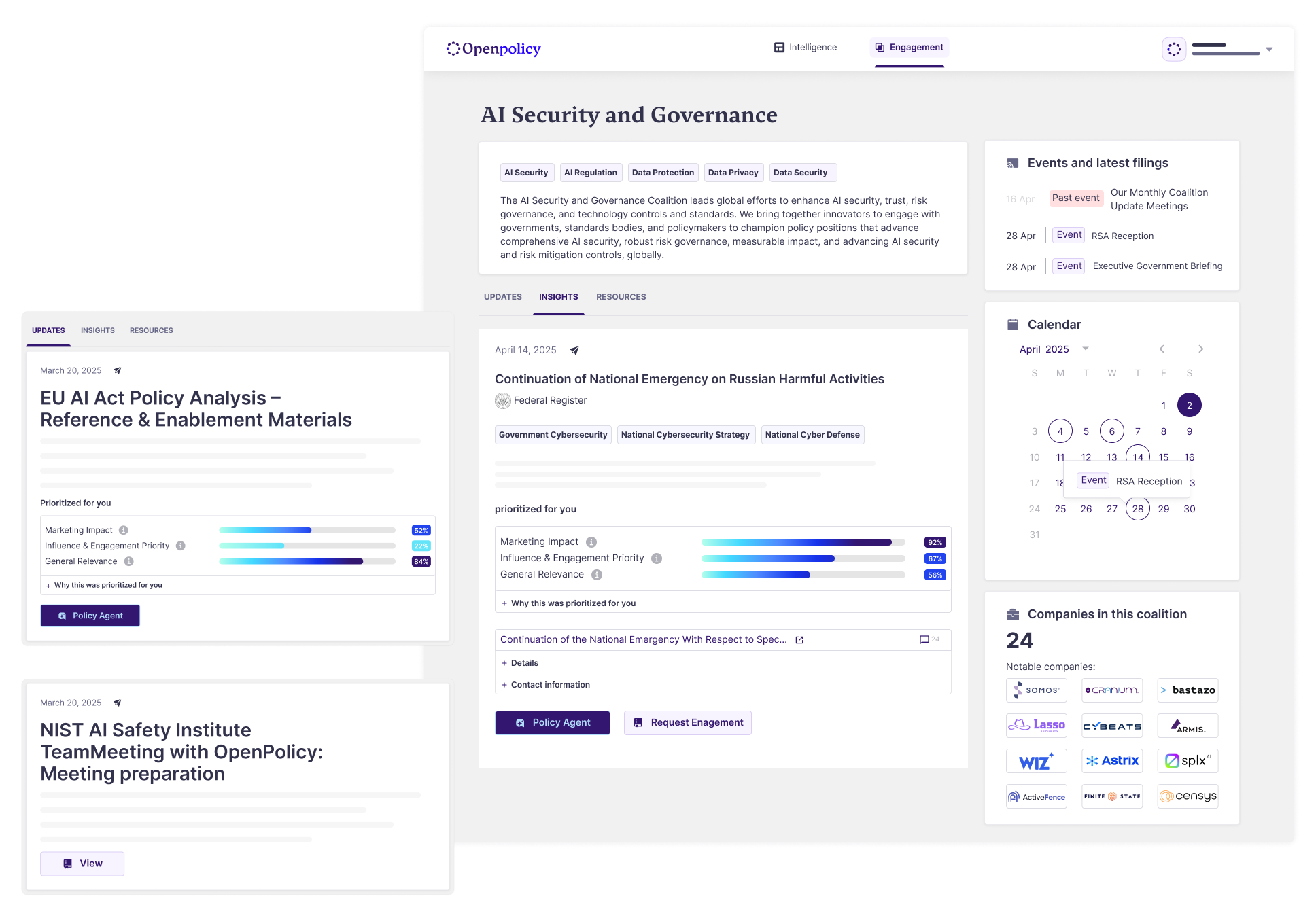This screenshot has height=924, width=1316.
Task: Expand Contact information section
Action: 546,685
